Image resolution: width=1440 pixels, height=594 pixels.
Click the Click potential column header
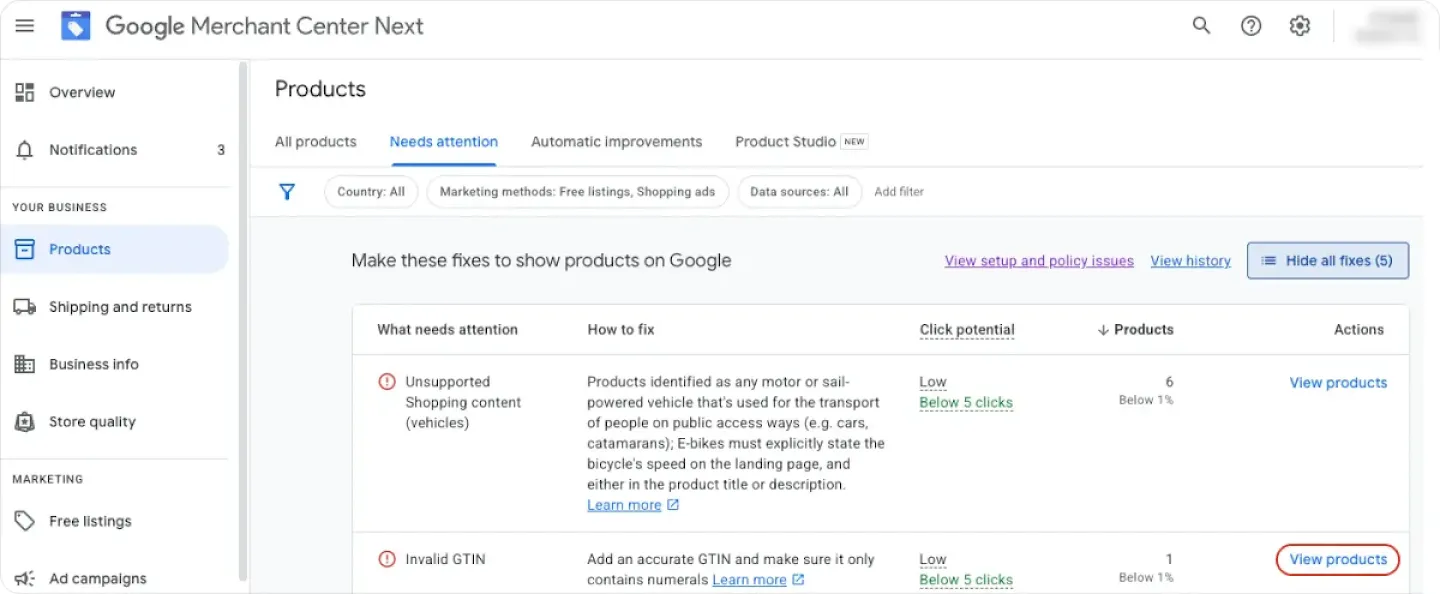[967, 330]
